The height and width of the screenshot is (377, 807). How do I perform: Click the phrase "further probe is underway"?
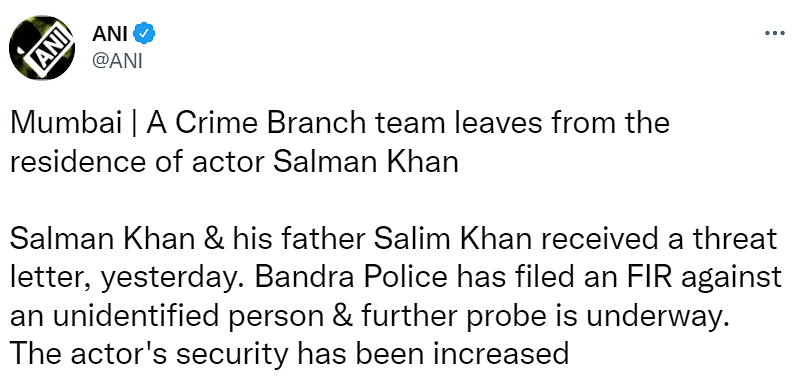[x=541, y=316]
